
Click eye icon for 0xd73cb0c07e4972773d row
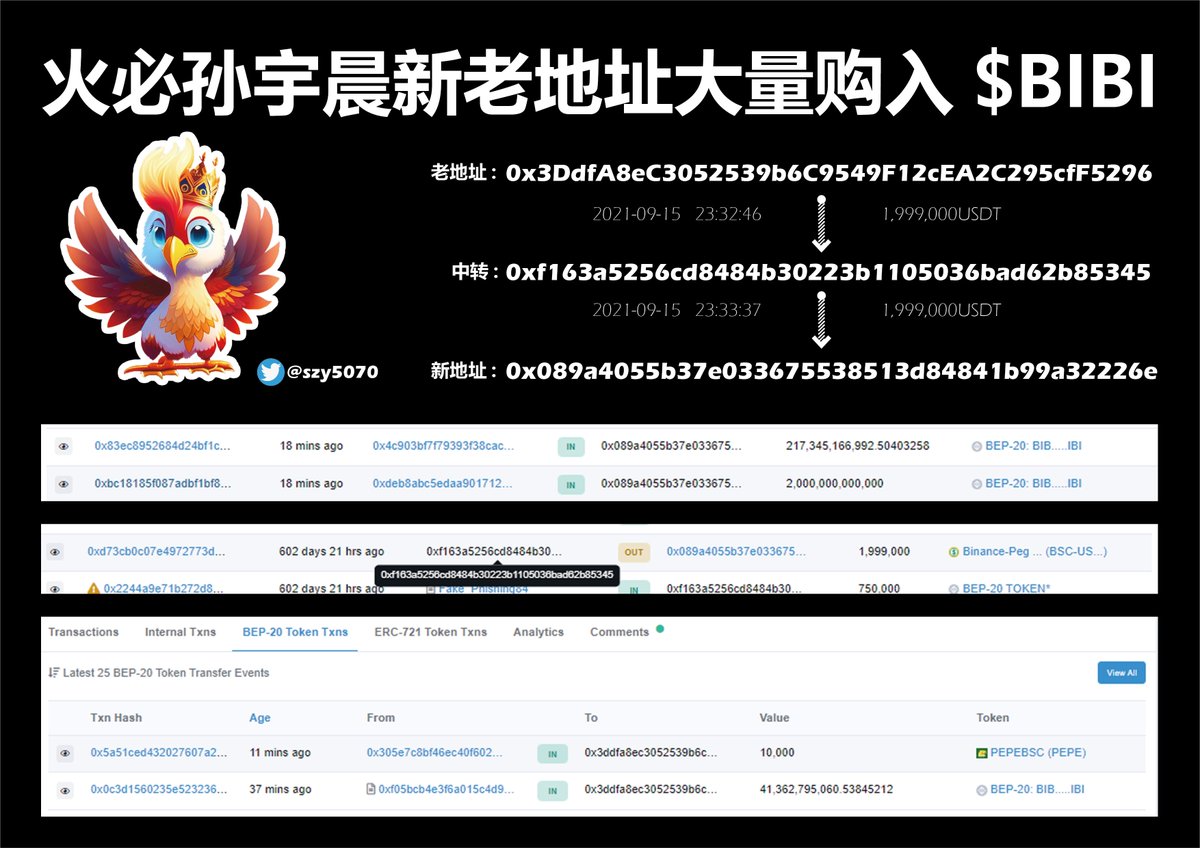tap(55, 552)
